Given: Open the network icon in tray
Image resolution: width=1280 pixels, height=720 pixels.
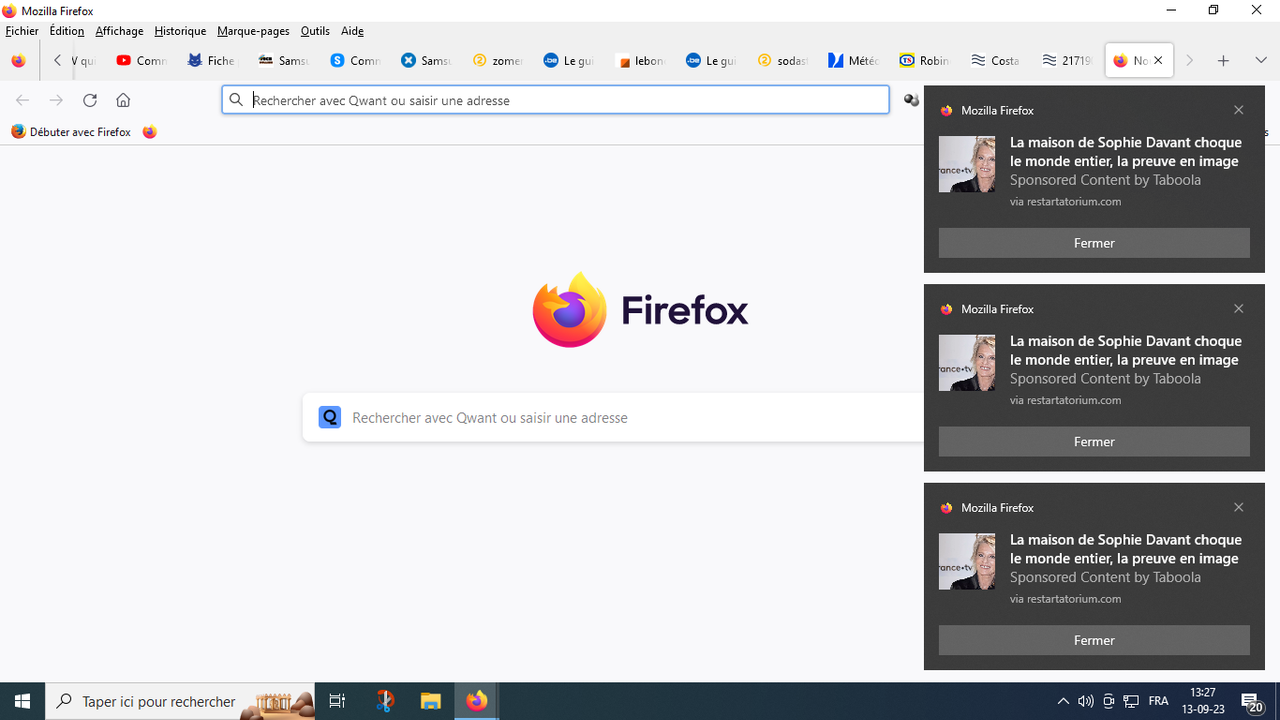Looking at the screenshot, I should pyautogui.click(x=1131, y=702).
